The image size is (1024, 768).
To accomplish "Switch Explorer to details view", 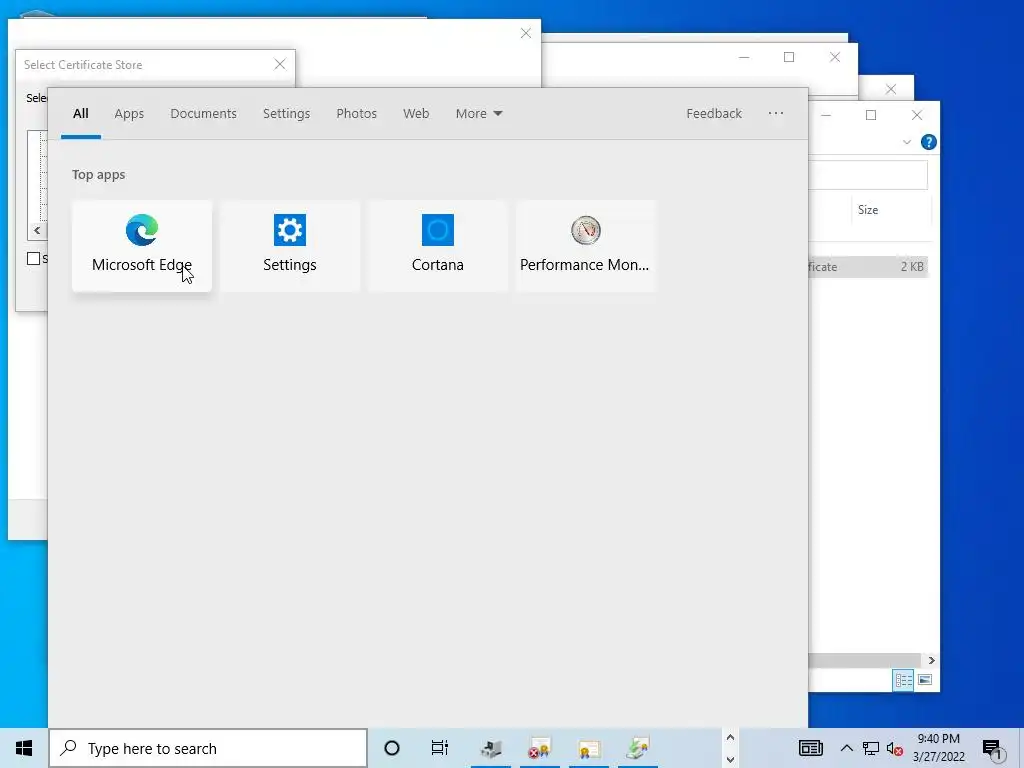I will click(903, 680).
